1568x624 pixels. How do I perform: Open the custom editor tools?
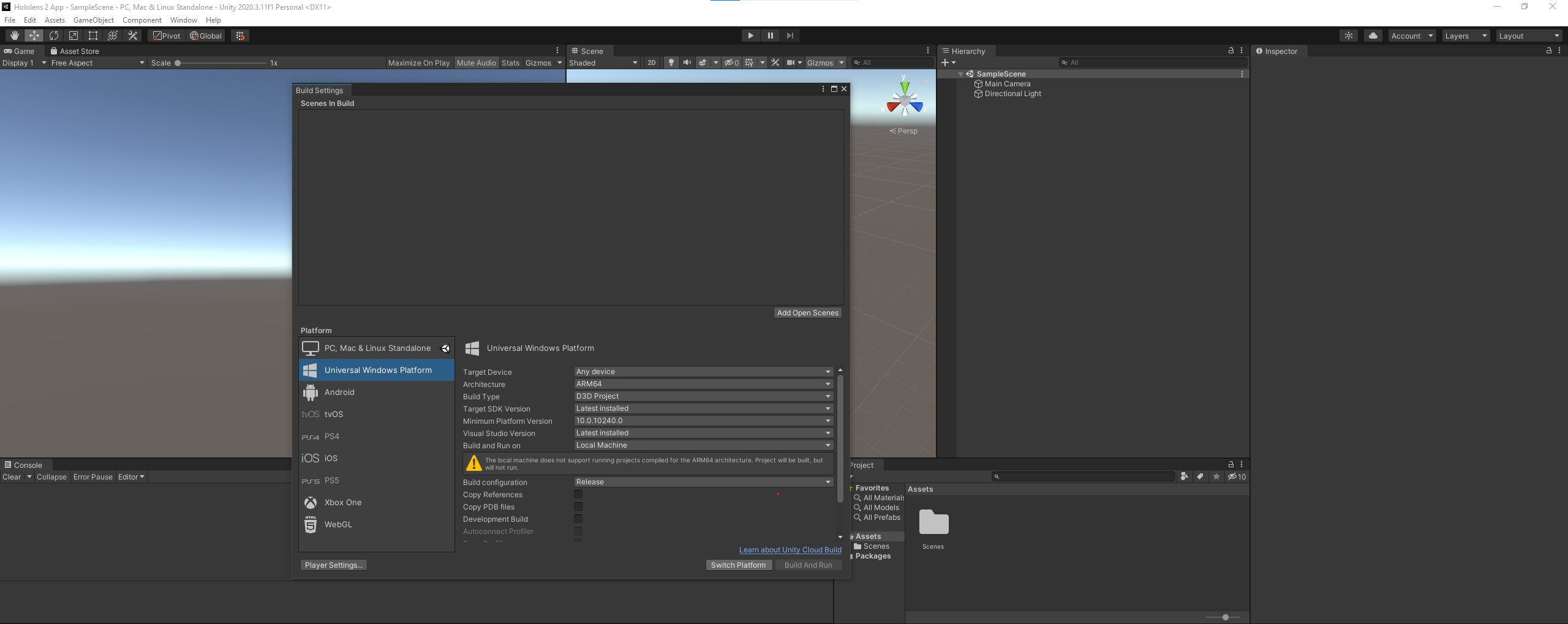pos(132,36)
